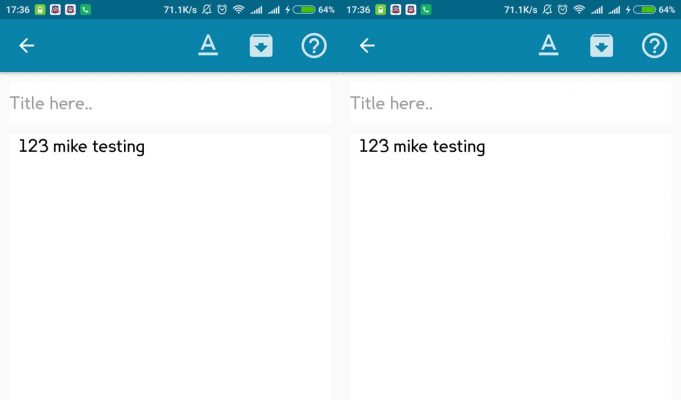Tap '123 mike testing' text in right note
681x400 pixels.
click(422, 147)
